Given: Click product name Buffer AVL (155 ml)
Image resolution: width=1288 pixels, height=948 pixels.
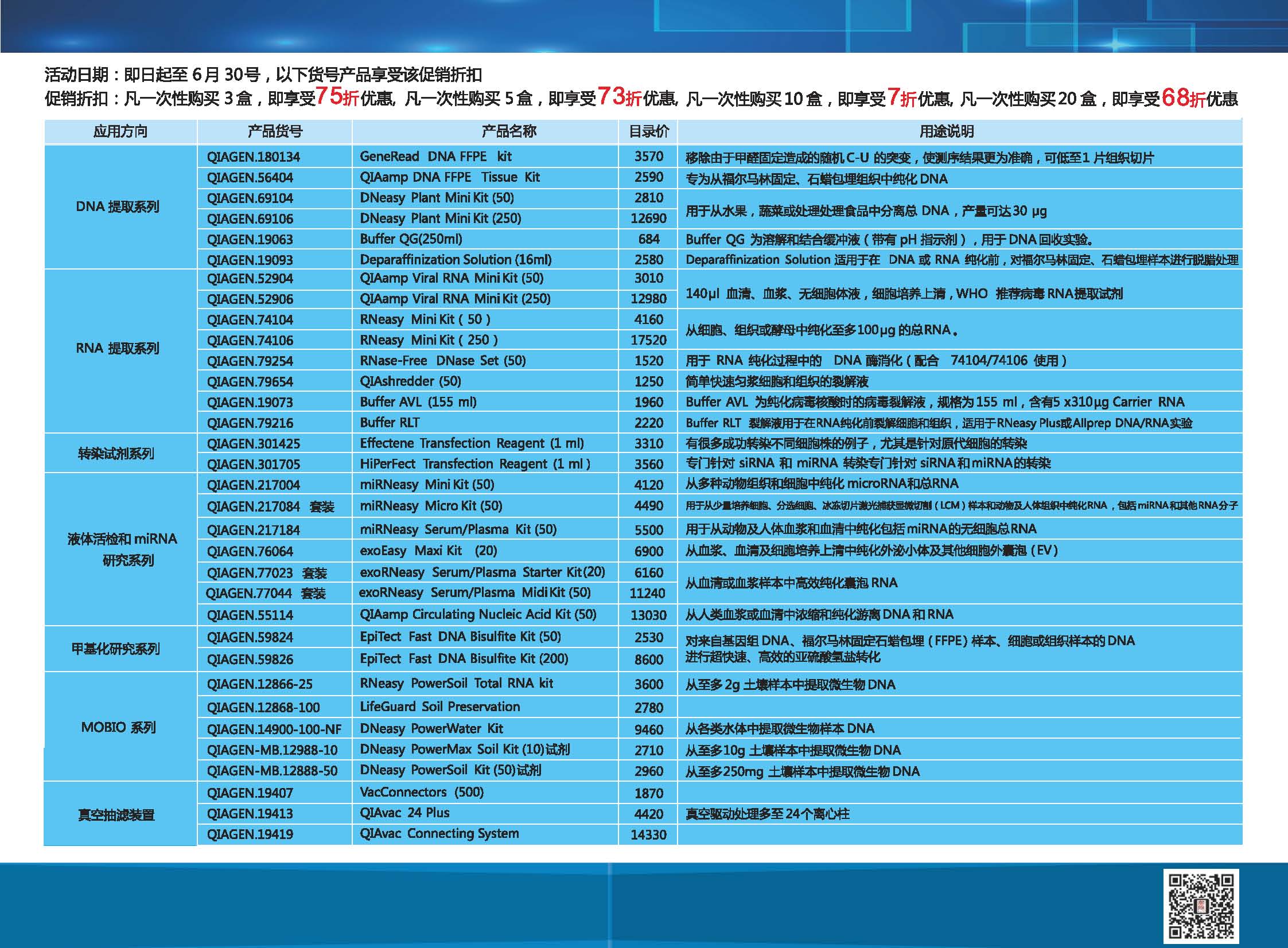Looking at the screenshot, I should point(418,401).
